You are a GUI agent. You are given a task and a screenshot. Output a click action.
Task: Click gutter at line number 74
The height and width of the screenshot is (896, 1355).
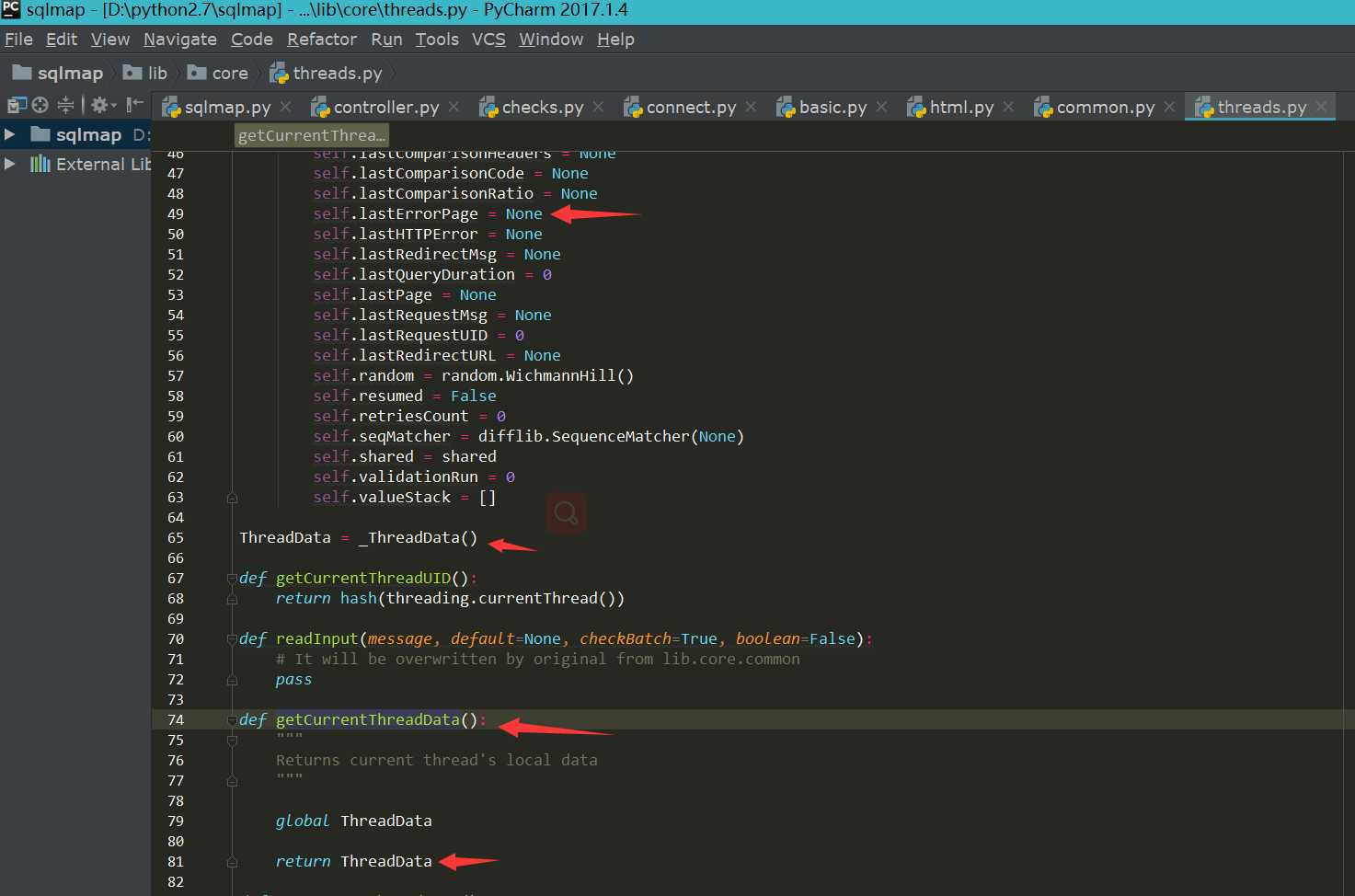coord(176,720)
